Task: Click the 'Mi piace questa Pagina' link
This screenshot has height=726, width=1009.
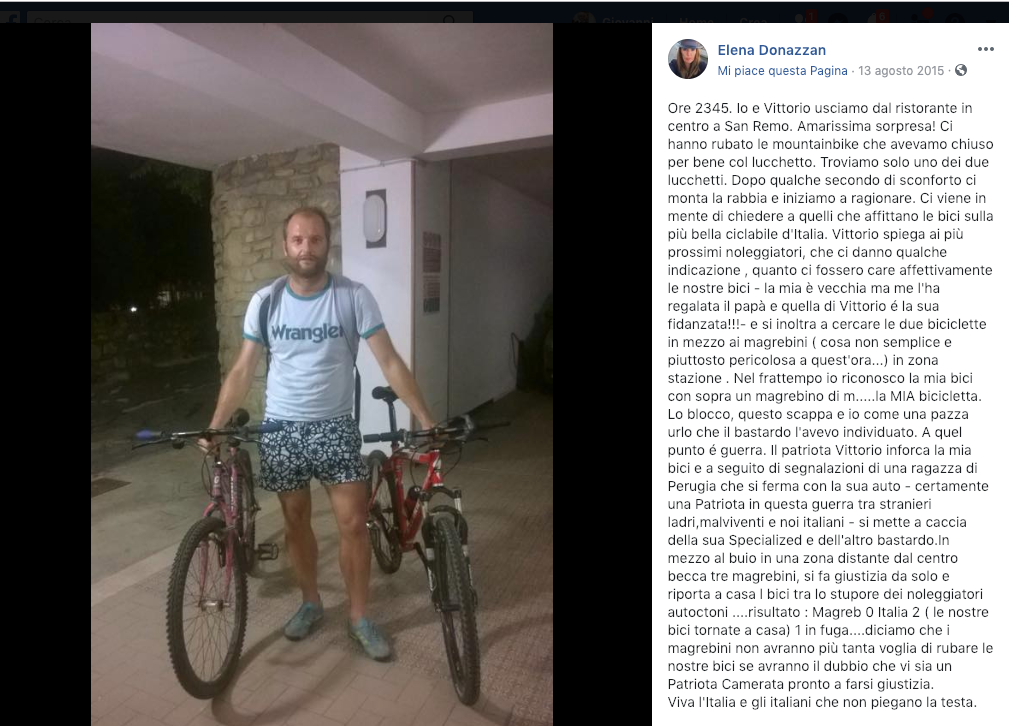Action: point(782,71)
